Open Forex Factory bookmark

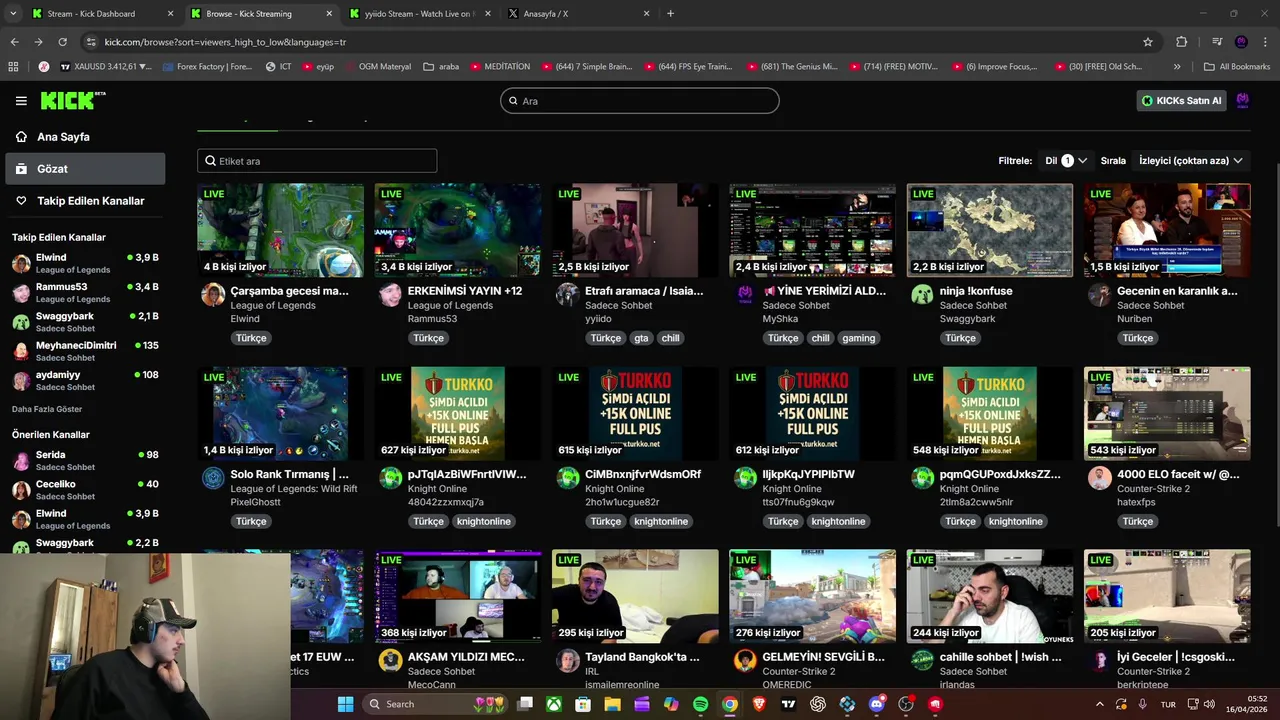pyautogui.click(x=206, y=67)
